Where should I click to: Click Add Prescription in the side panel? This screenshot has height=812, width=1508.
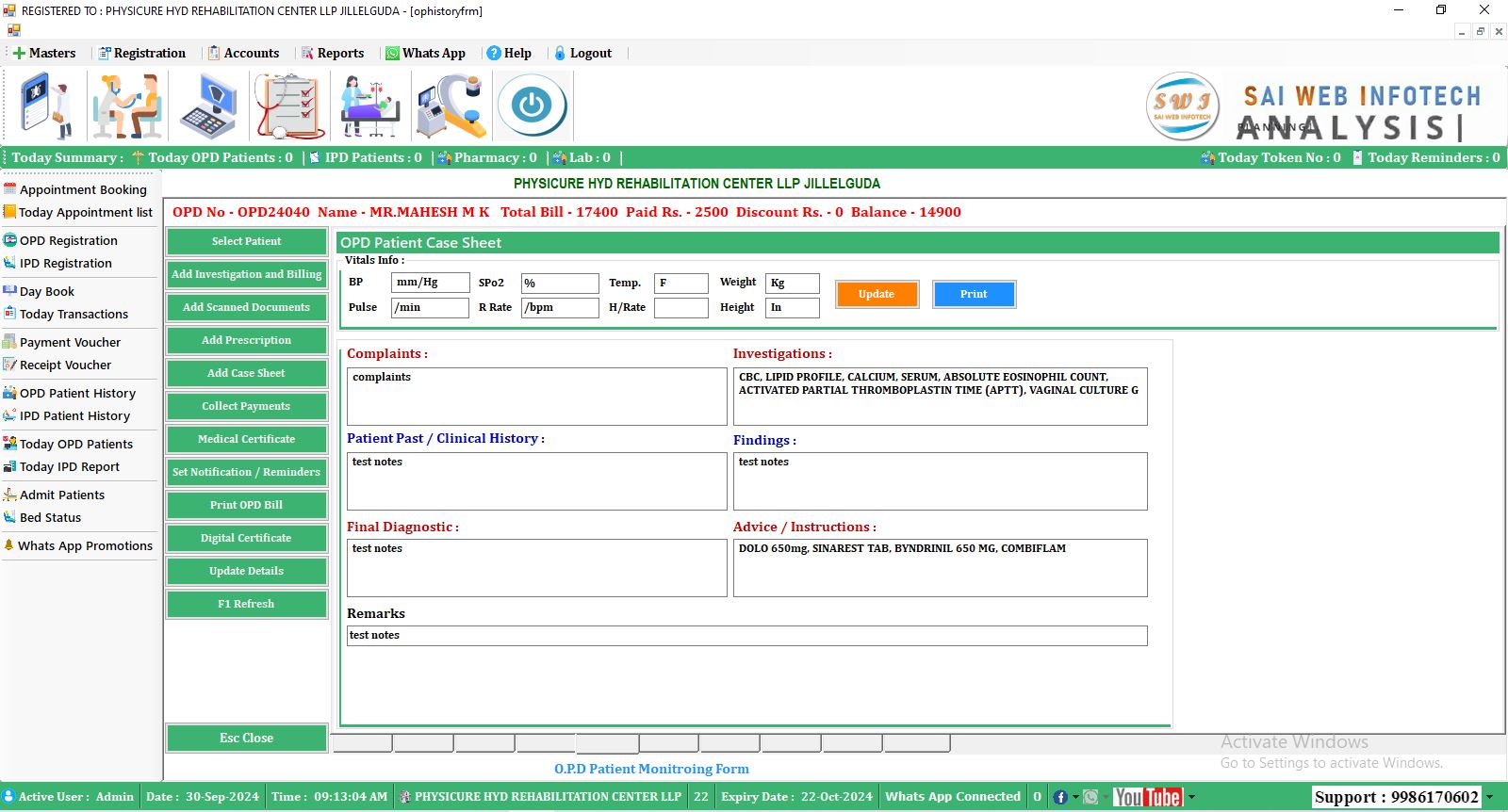246,340
